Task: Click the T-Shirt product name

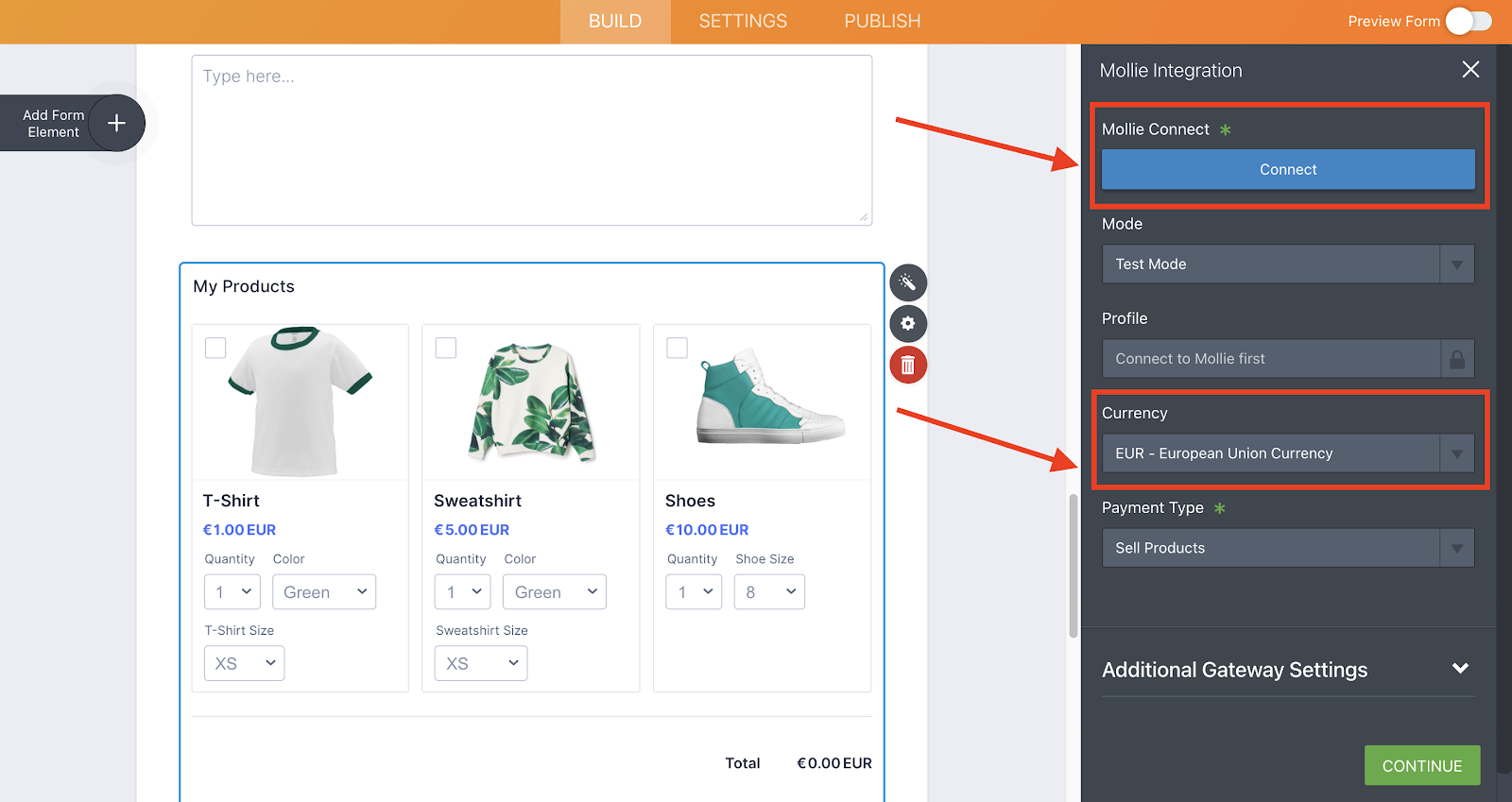Action: (x=232, y=501)
